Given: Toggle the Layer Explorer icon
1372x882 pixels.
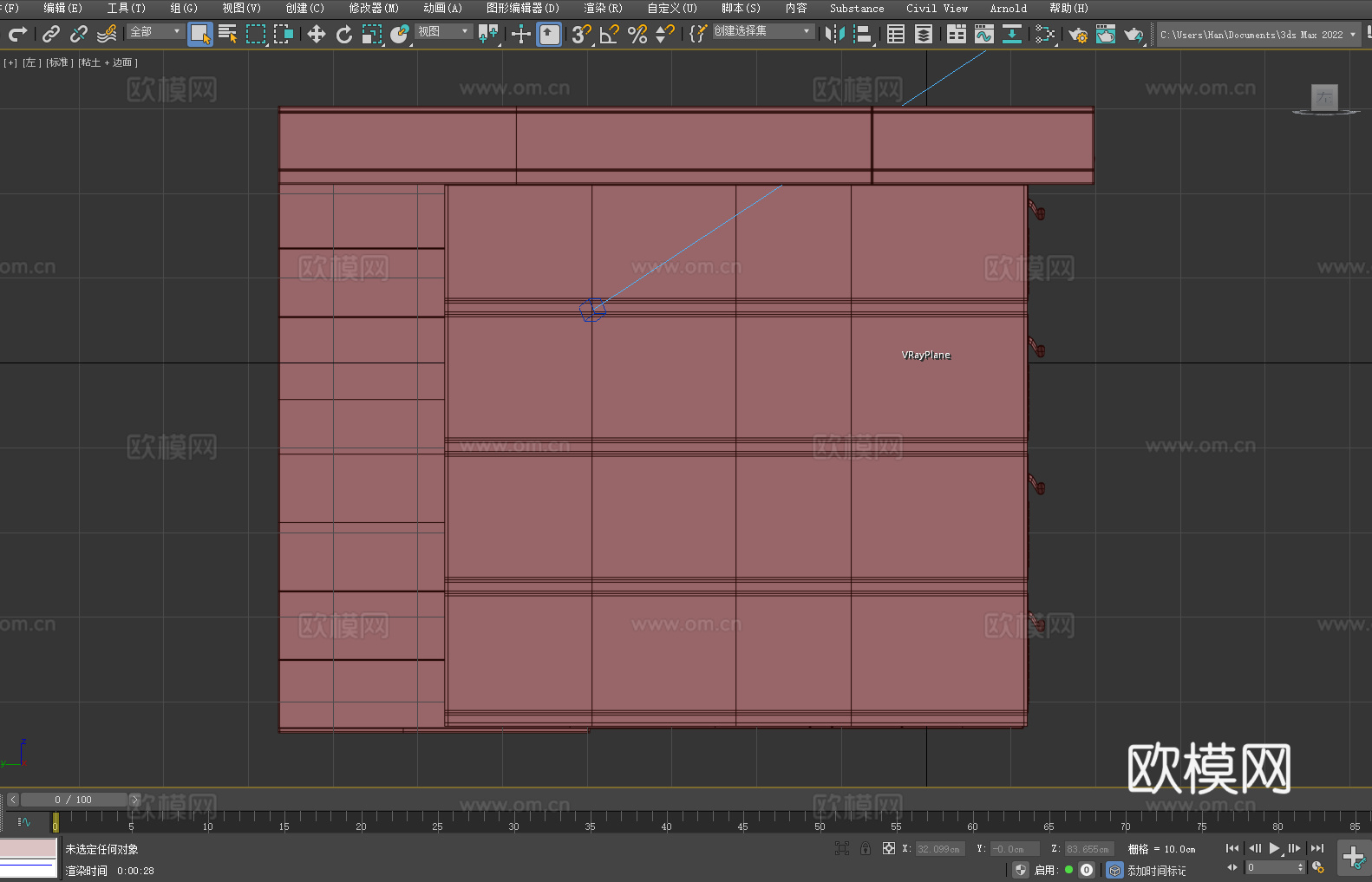Looking at the screenshot, I should click(924, 34).
